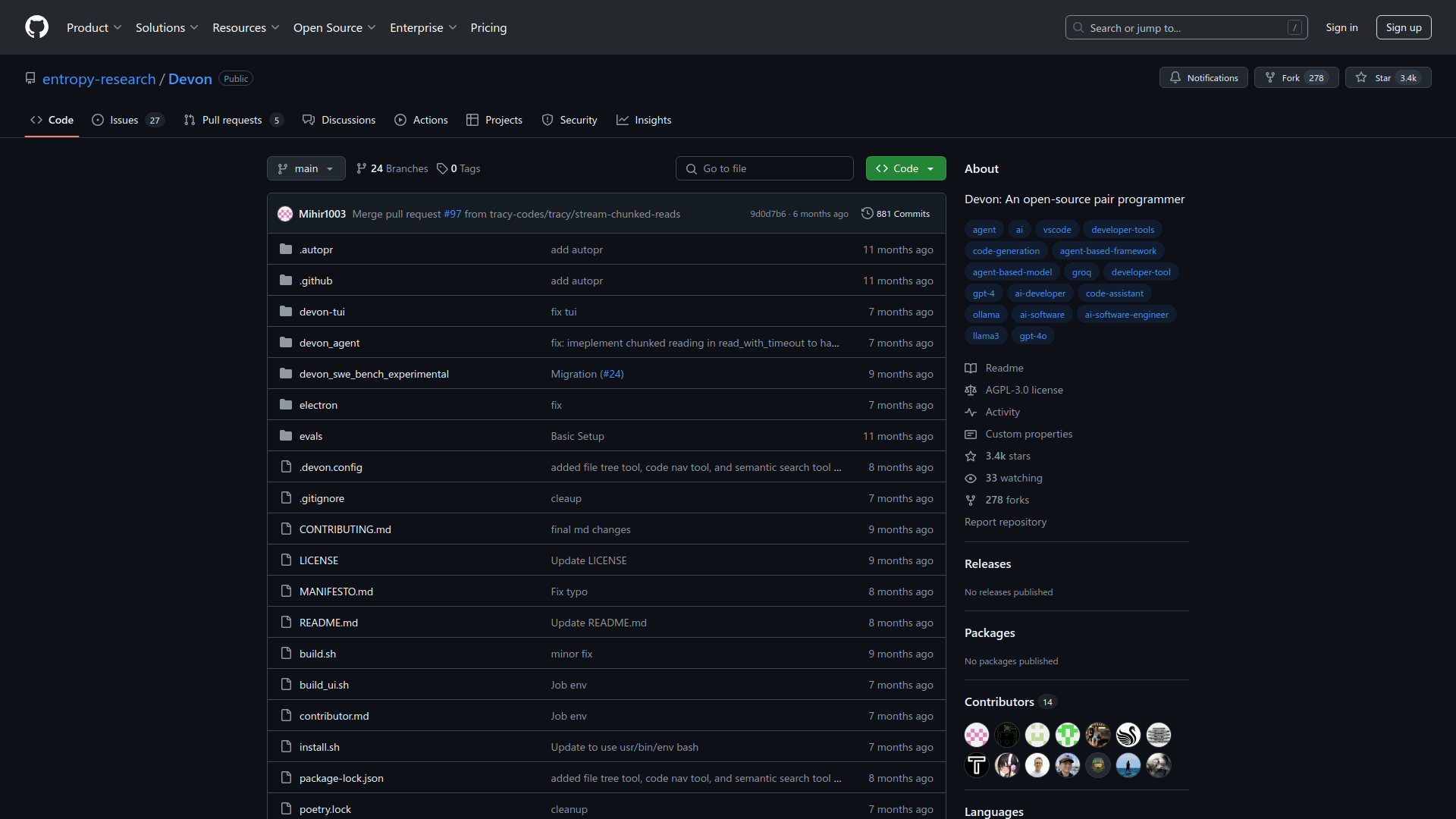Star the Devon repository

pos(1388,77)
